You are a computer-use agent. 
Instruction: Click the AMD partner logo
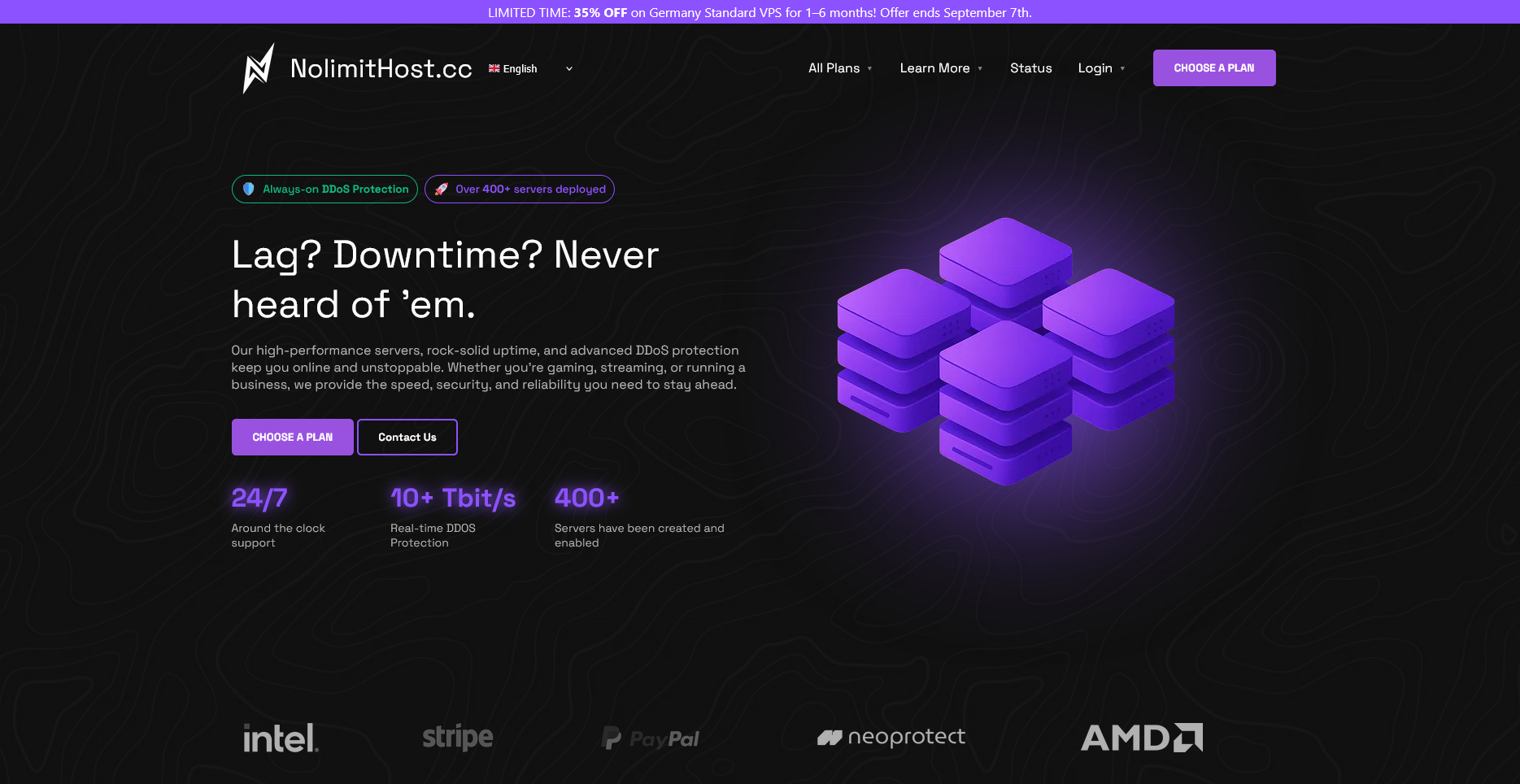click(1142, 738)
